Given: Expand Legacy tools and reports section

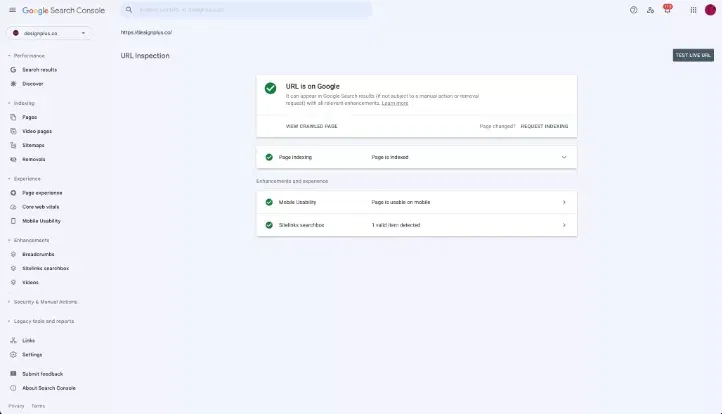Looking at the screenshot, I should 41,321.
